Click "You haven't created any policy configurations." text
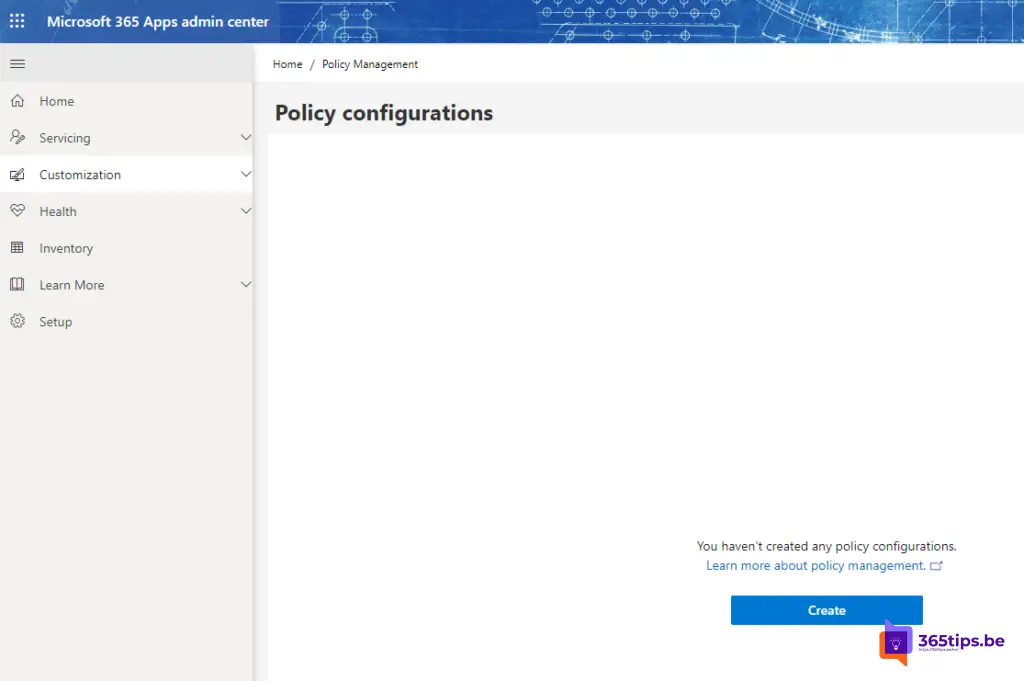The image size is (1024, 681). [x=826, y=546]
